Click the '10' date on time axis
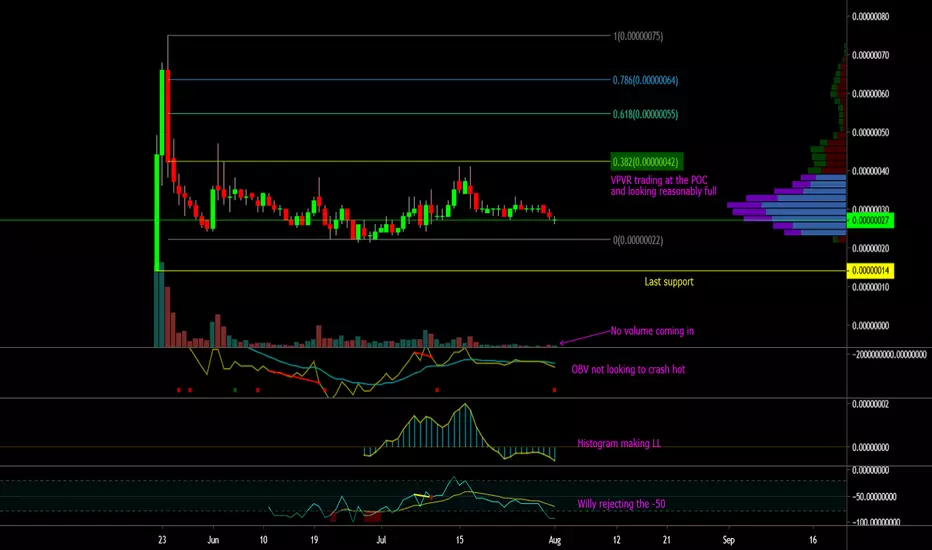 pyautogui.click(x=263, y=540)
